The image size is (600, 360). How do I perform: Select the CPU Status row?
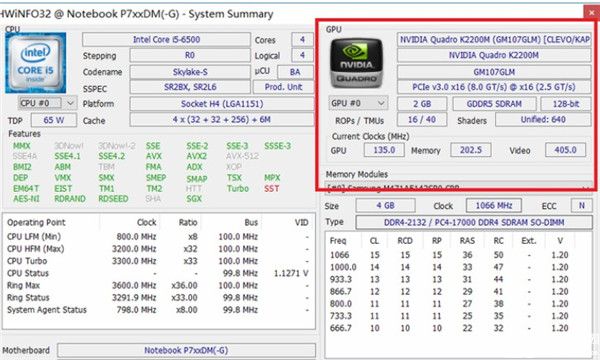pos(158,274)
